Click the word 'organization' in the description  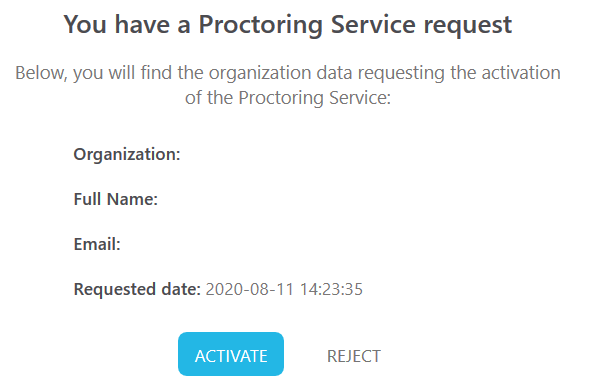[x=260, y=74]
